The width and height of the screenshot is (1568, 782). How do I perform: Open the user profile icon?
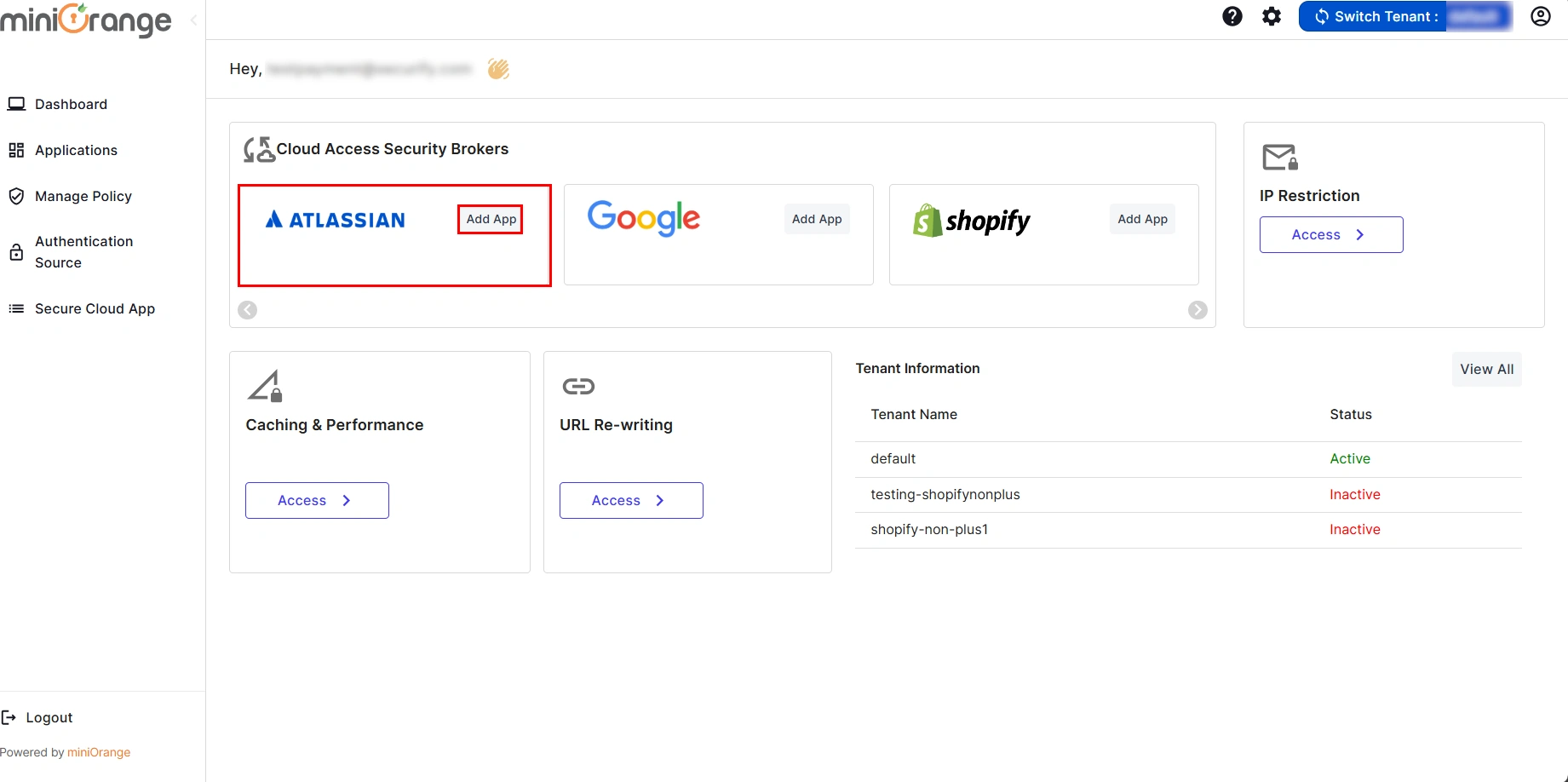[1540, 16]
